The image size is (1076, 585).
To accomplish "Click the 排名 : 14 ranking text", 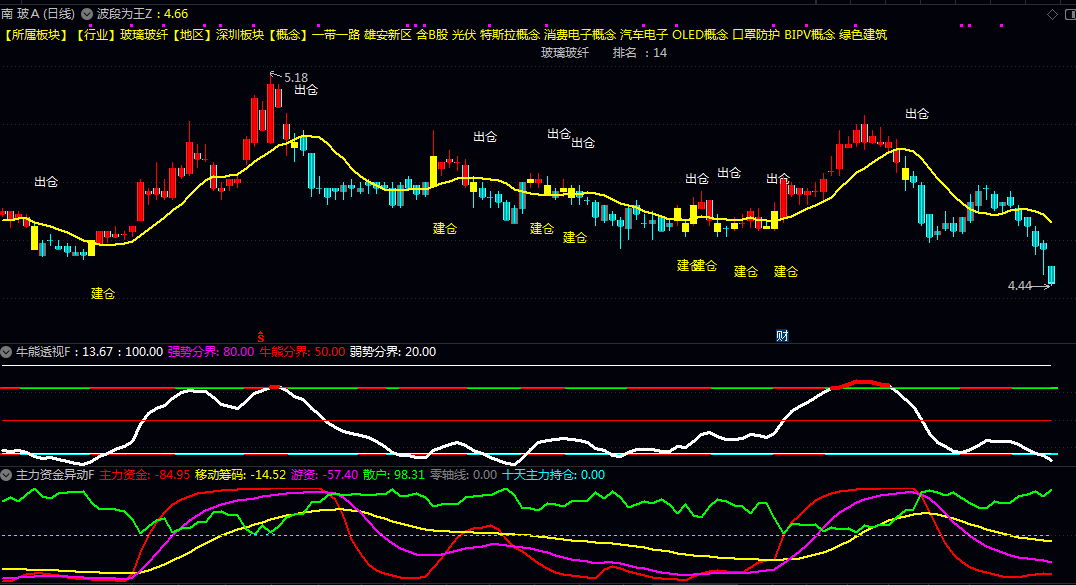I will pos(640,53).
